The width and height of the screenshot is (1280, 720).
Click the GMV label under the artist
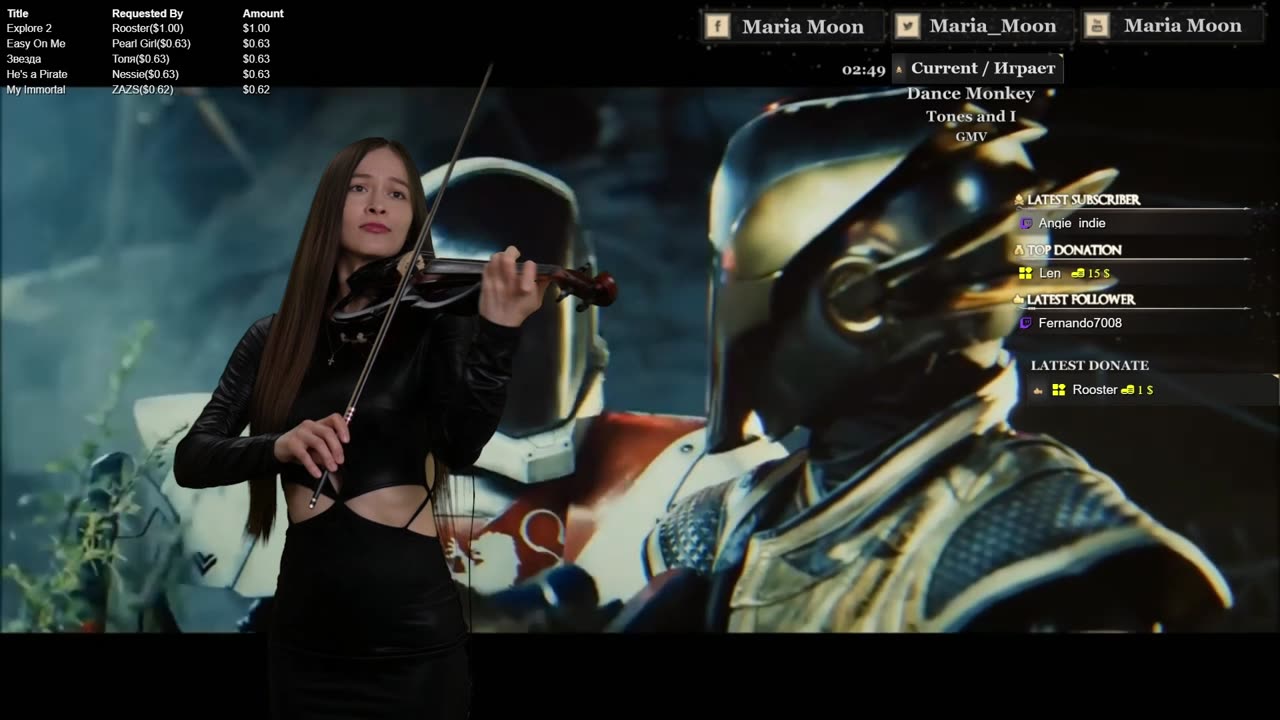(x=971, y=137)
